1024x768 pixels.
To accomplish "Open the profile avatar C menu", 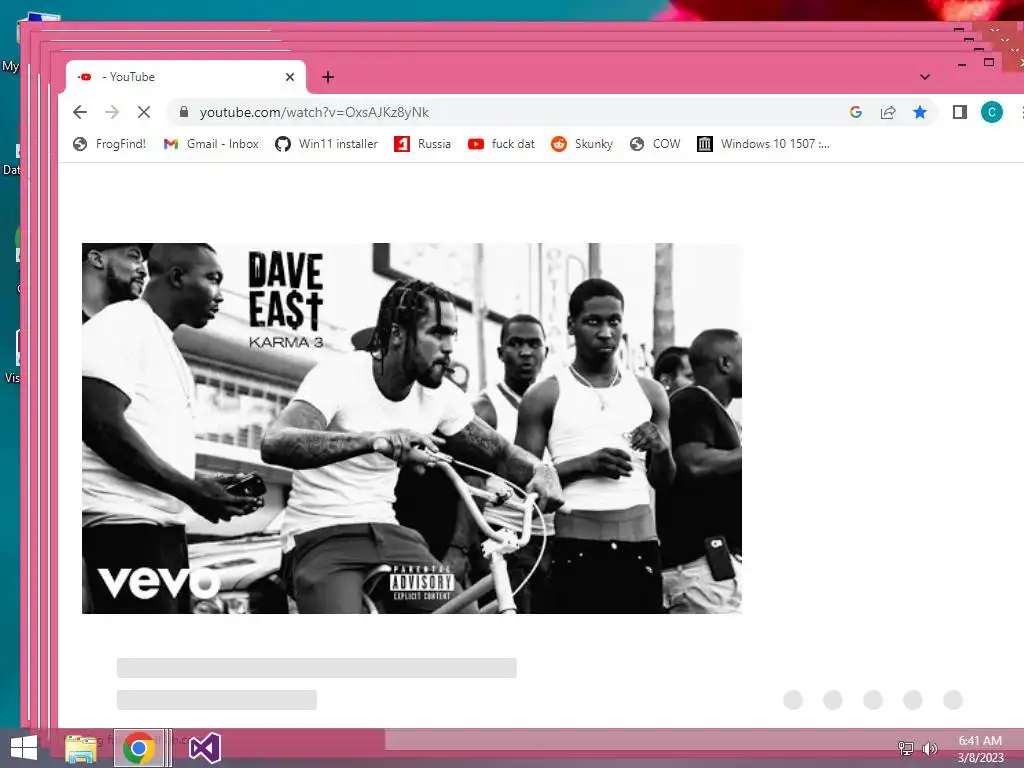I will (x=991, y=112).
